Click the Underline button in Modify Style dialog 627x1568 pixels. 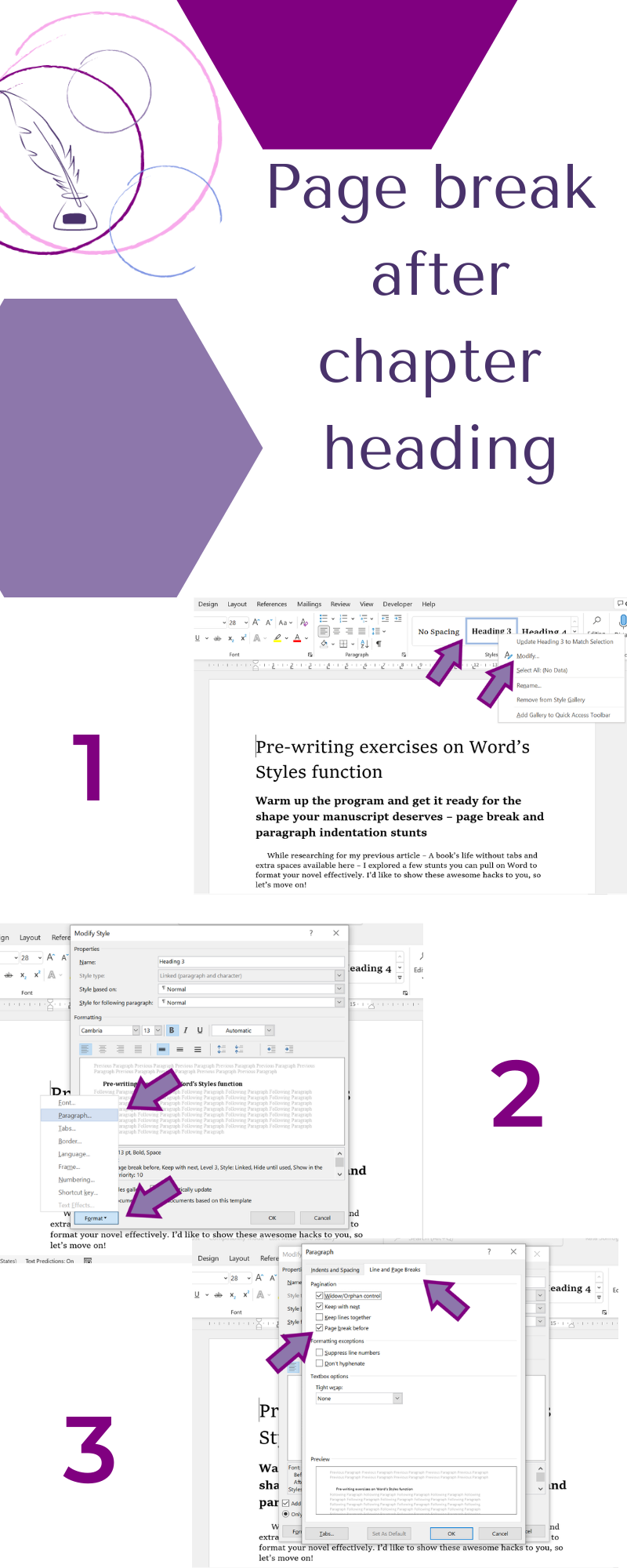click(200, 1030)
